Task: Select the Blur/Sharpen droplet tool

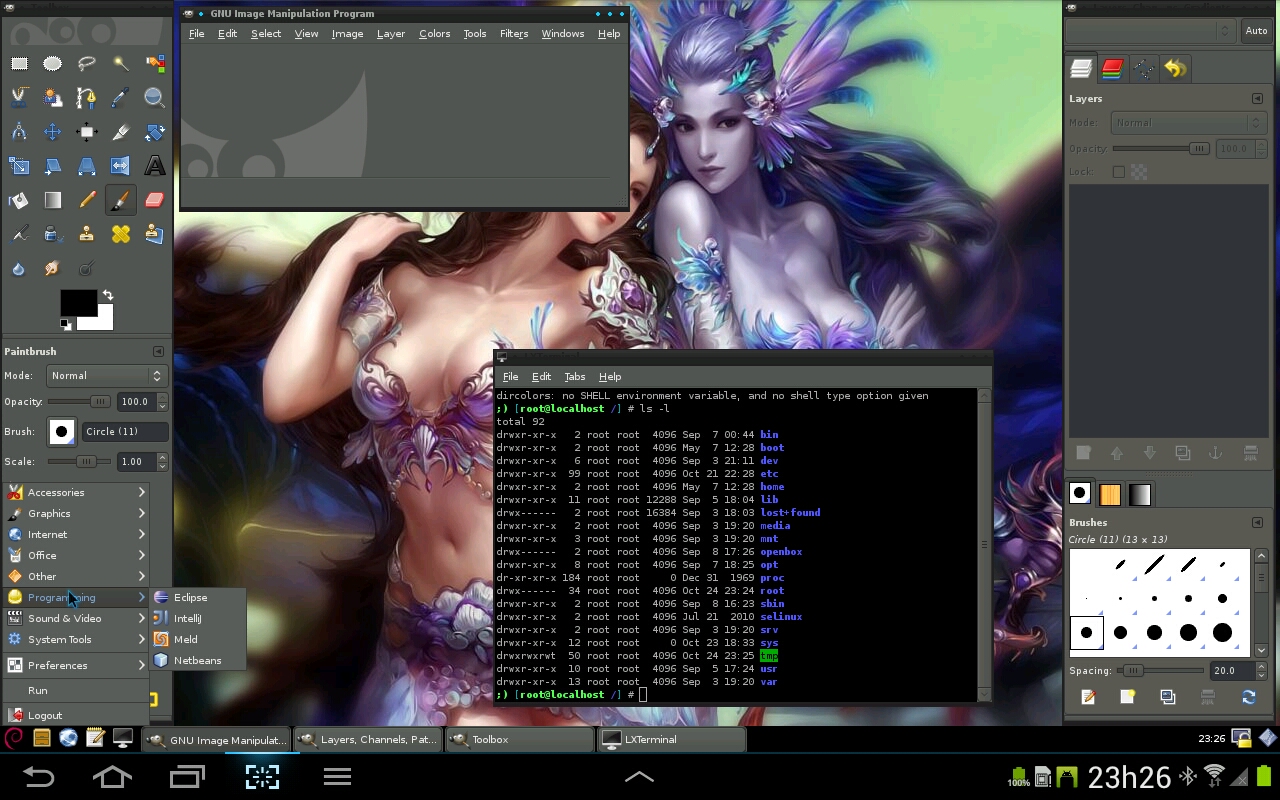Action: click(x=19, y=268)
